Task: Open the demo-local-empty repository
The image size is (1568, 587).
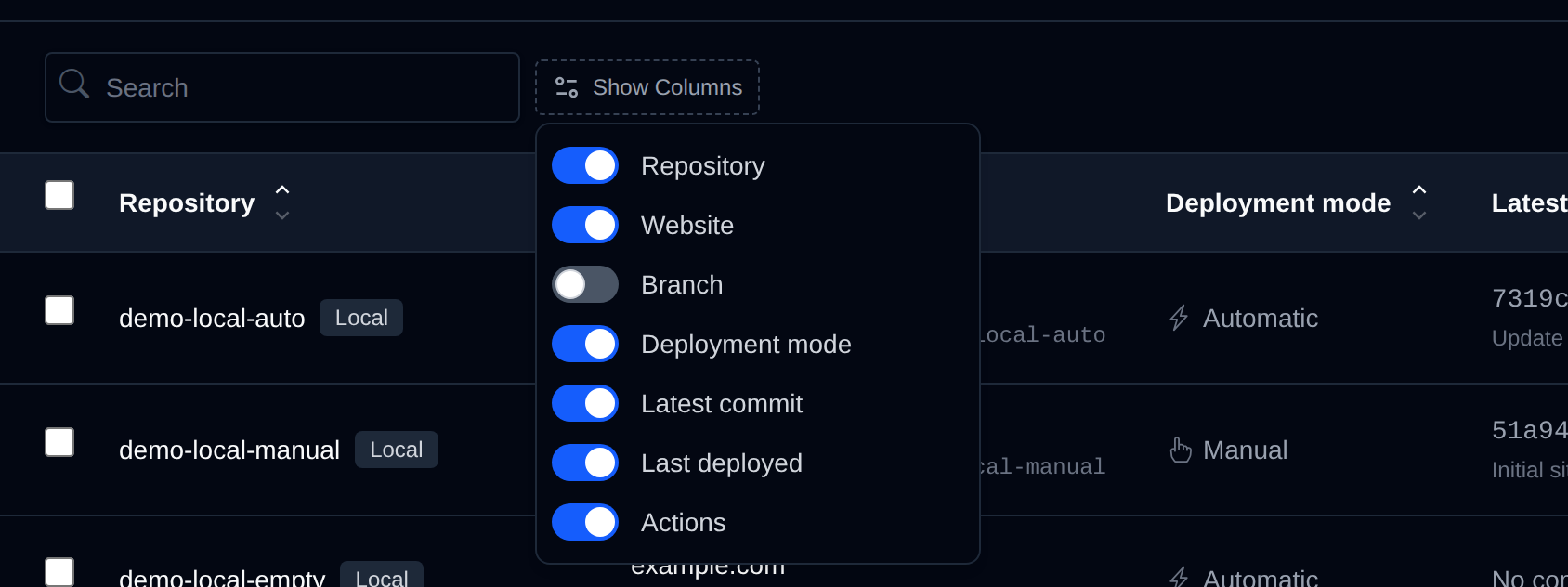Action: [222, 576]
